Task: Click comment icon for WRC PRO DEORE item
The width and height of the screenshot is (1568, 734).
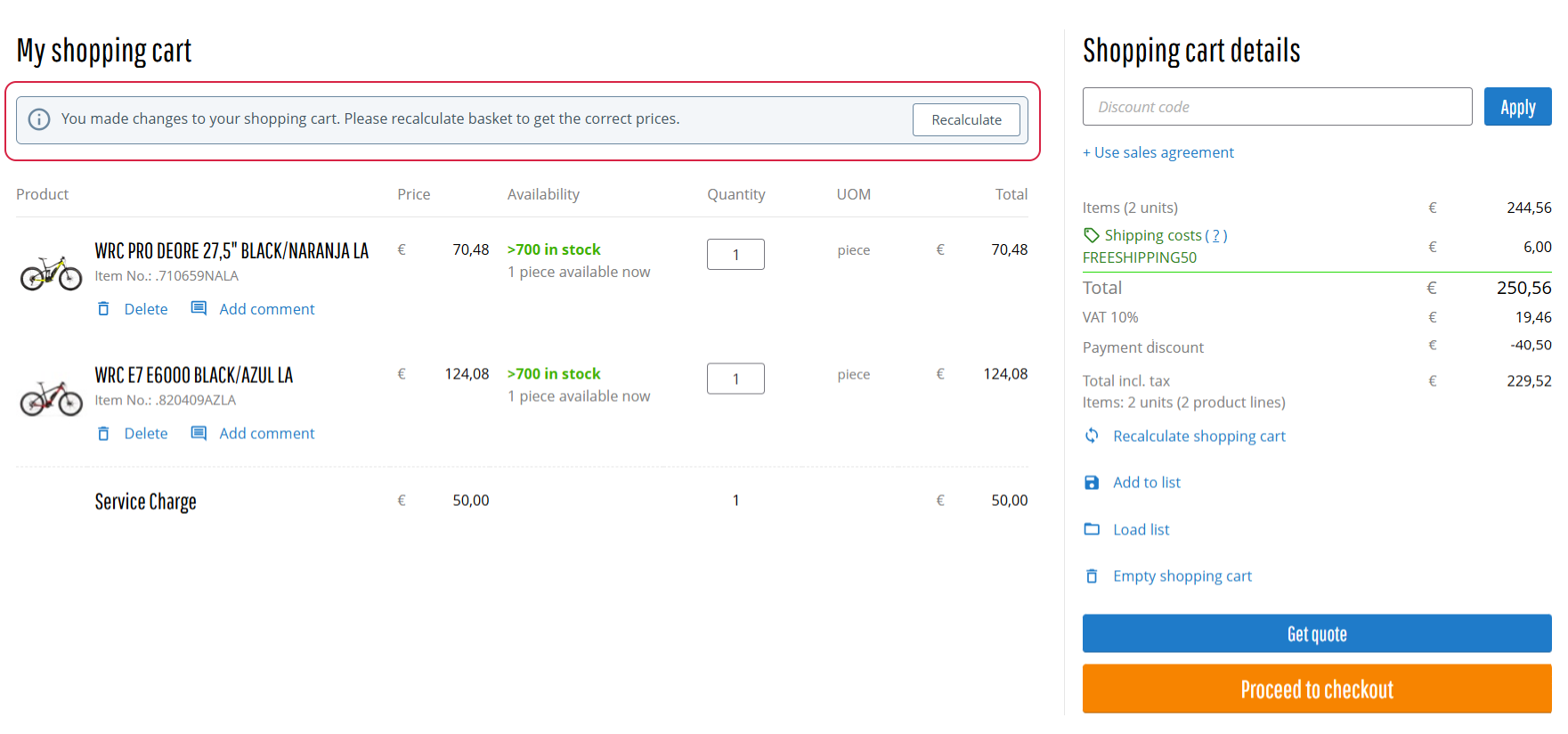Action: (x=199, y=308)
